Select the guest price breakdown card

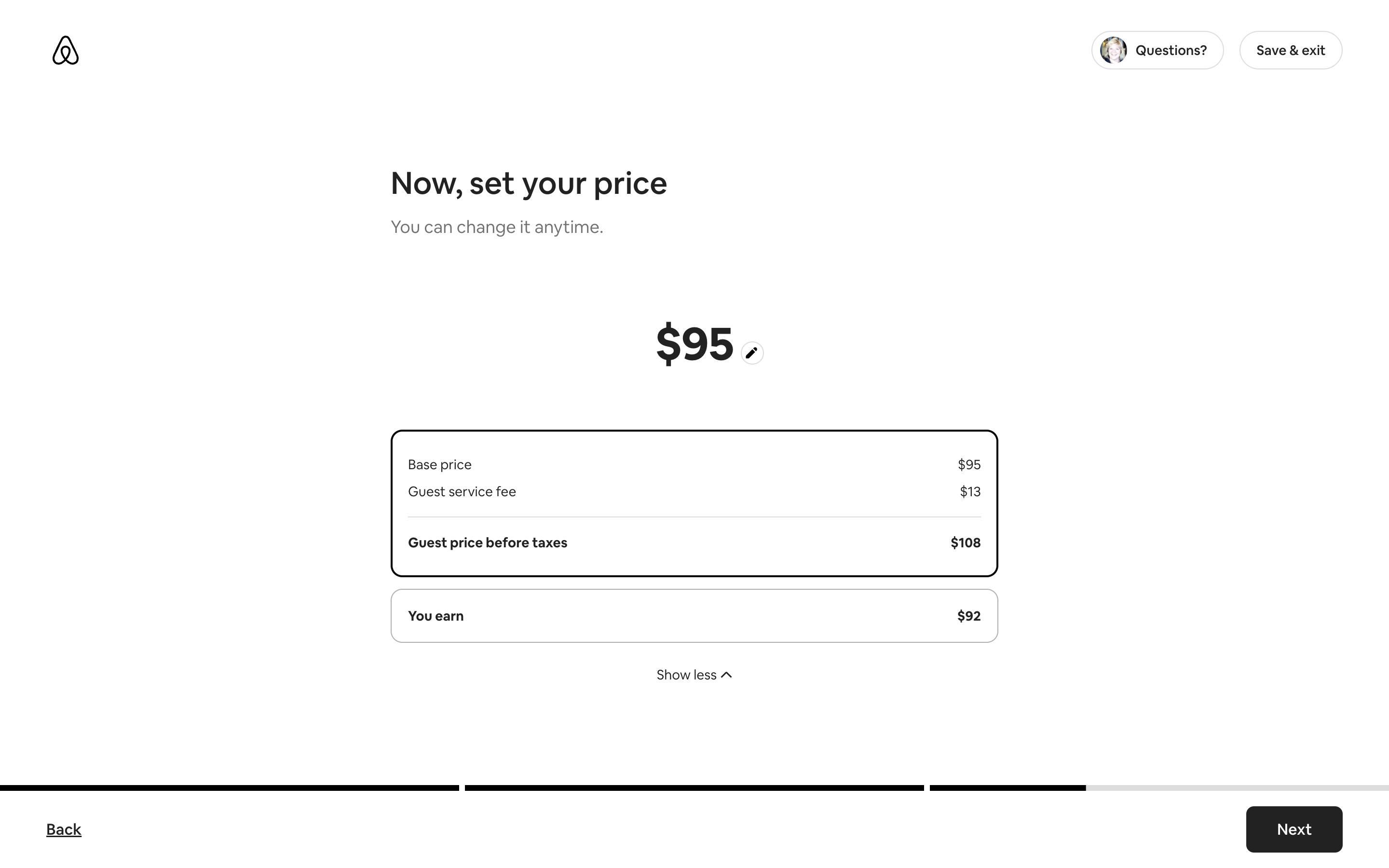tap(694, 503)
